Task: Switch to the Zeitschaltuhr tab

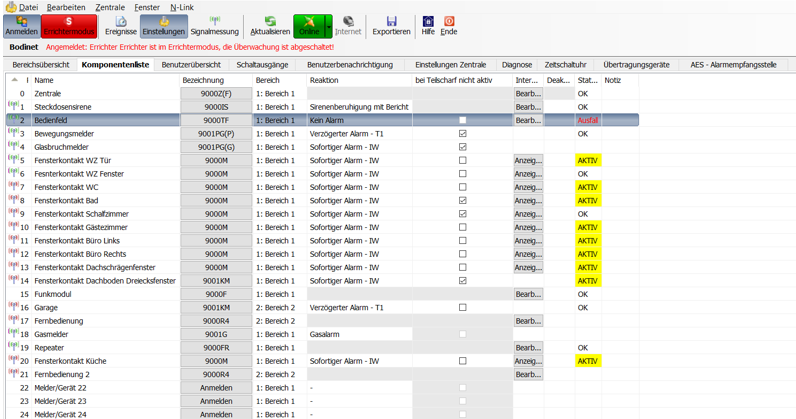Action: coord(567,64)
